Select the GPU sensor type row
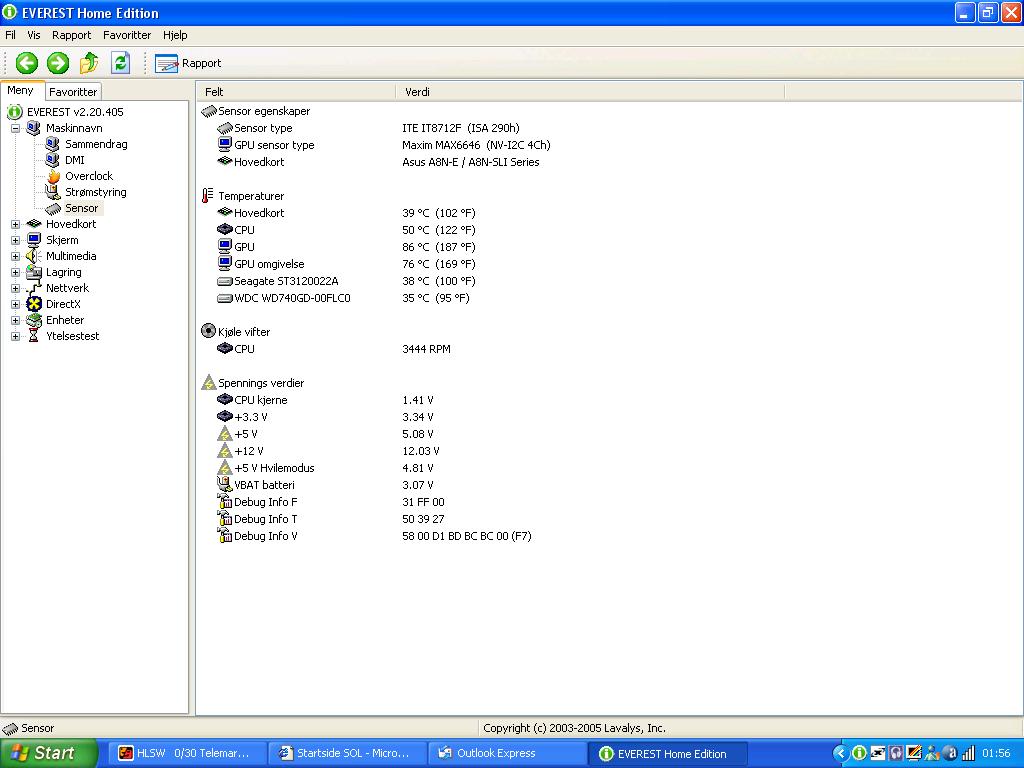This screenshot has height=768, width=1024. 383,145
